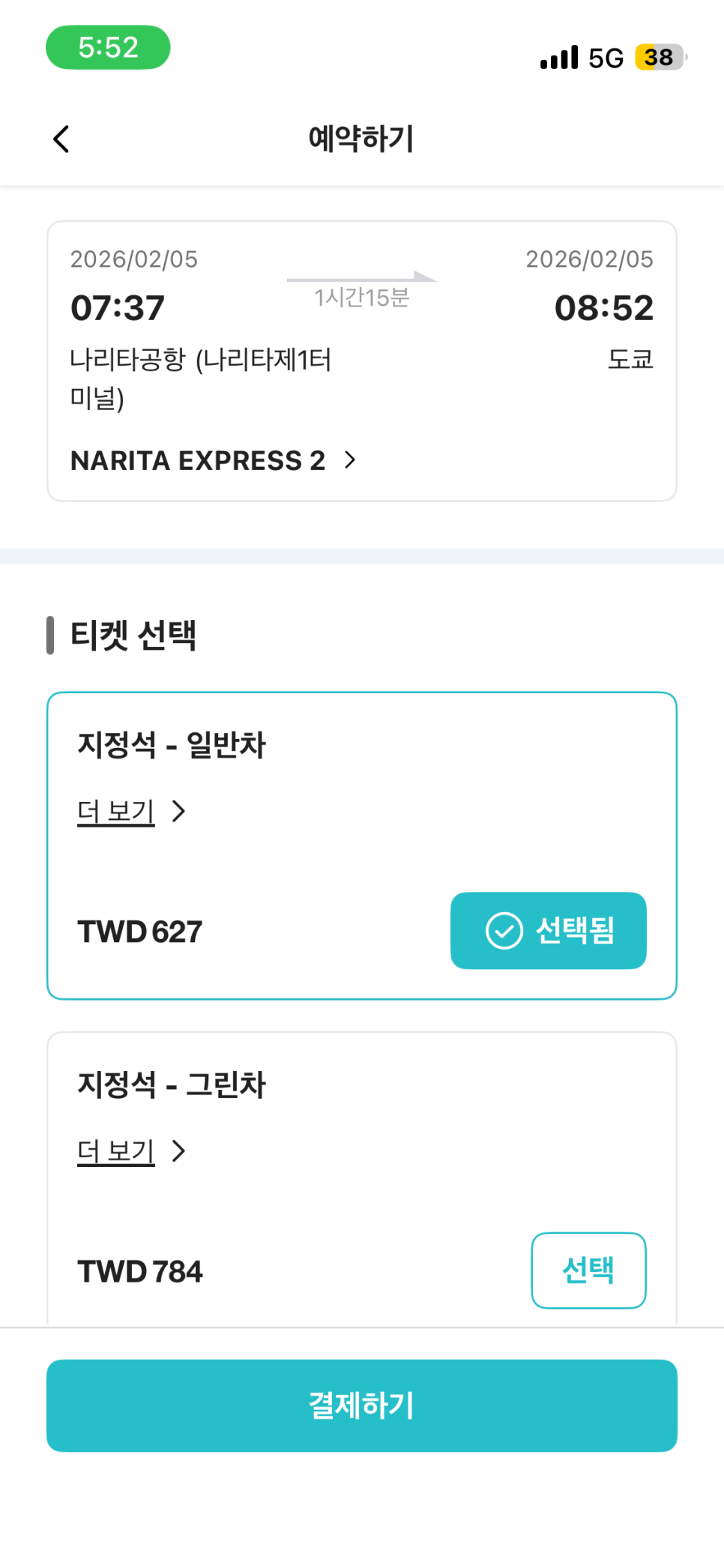This screenshot has width=724, height=1568.
Task: Tap the gray bar beside 티켓 선택
Action: pyautogui.click(x=50, y=635)
